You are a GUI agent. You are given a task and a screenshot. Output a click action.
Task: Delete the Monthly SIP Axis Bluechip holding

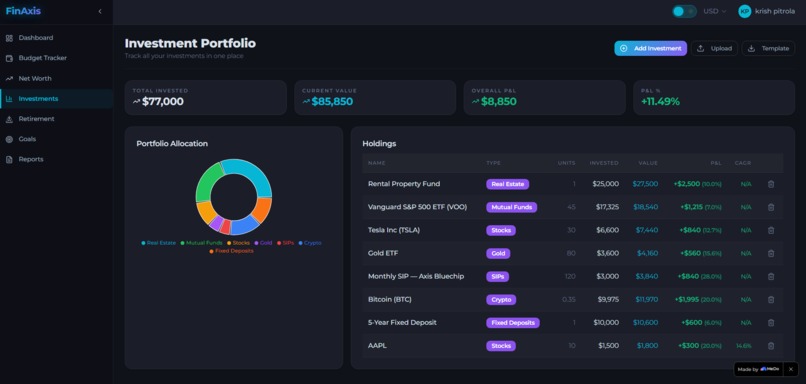point(771,277)
